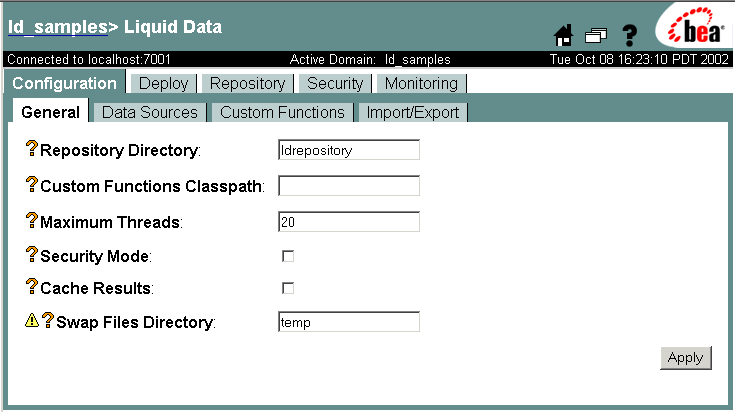Click the warning triangle beside Swap Files
The image size is (735, 412).
(32, 321)
